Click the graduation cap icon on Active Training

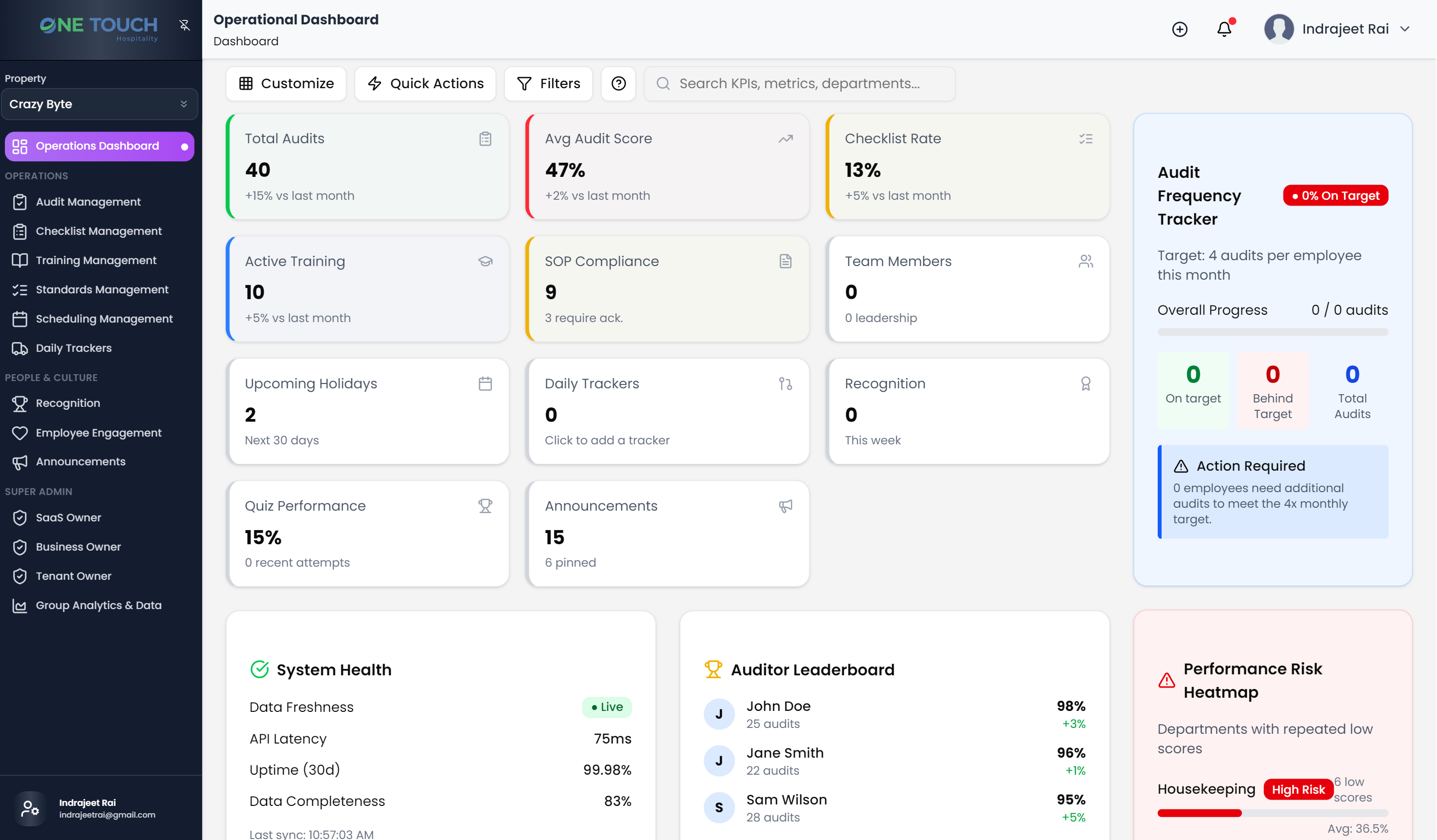[485, 261]
